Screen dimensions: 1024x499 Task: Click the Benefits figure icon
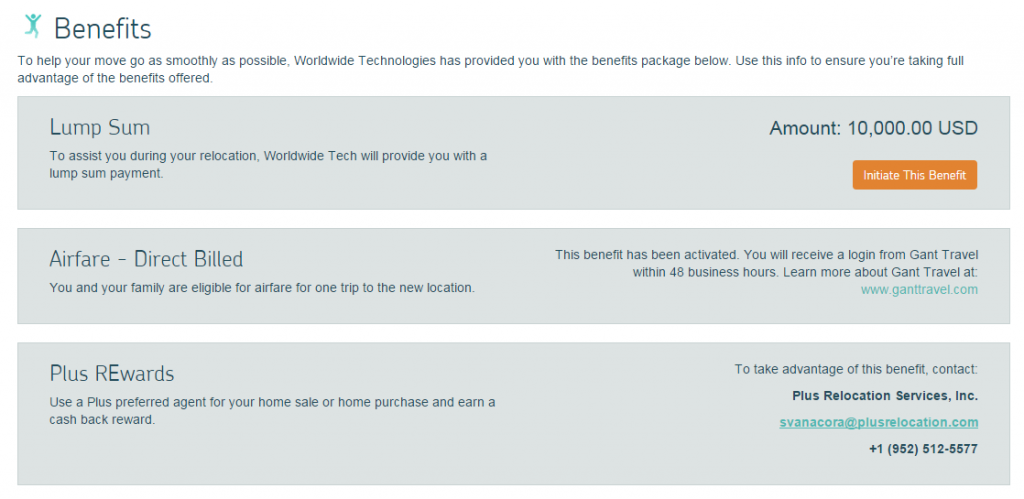click(x=33, y=26)
